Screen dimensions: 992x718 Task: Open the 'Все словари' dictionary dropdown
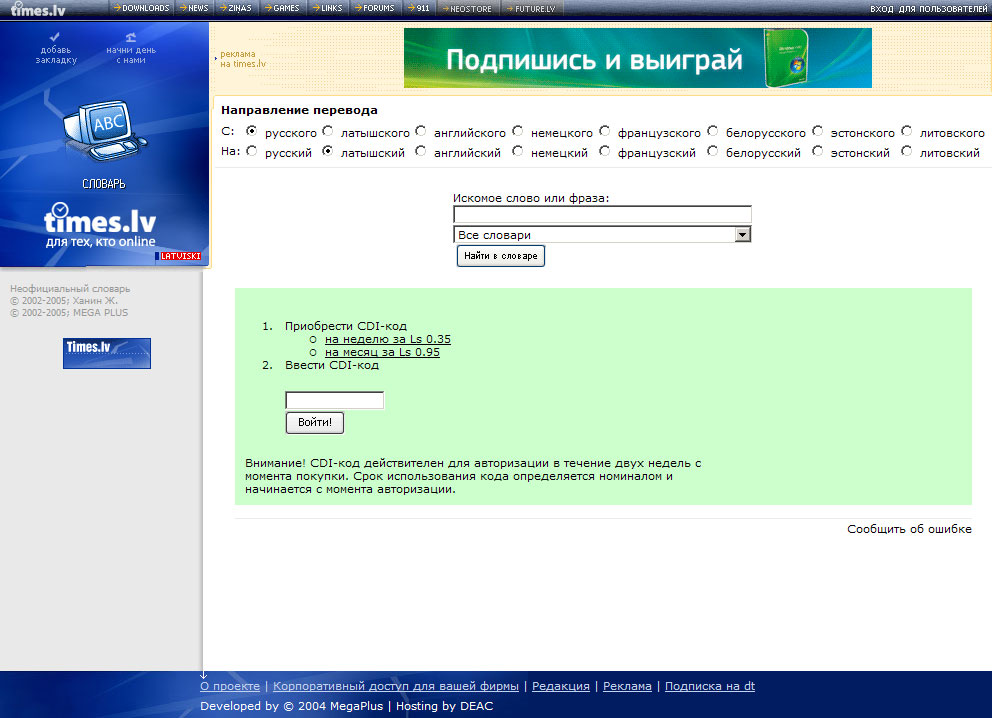tap(602, 235)
